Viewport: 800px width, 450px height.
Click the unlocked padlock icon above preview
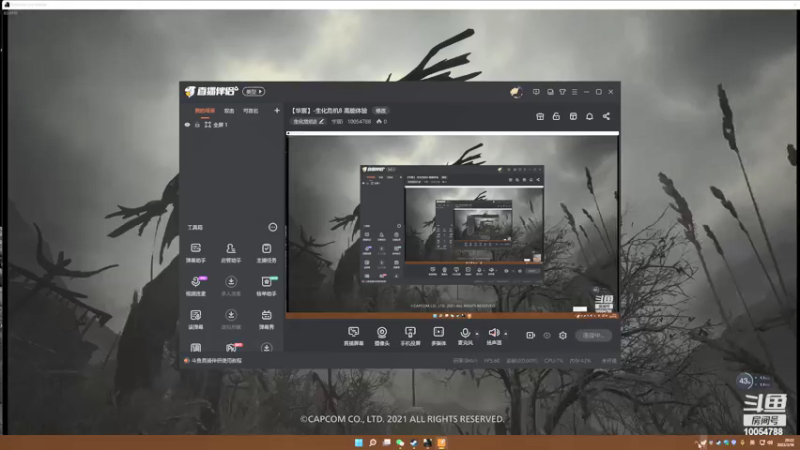point(556,116)
